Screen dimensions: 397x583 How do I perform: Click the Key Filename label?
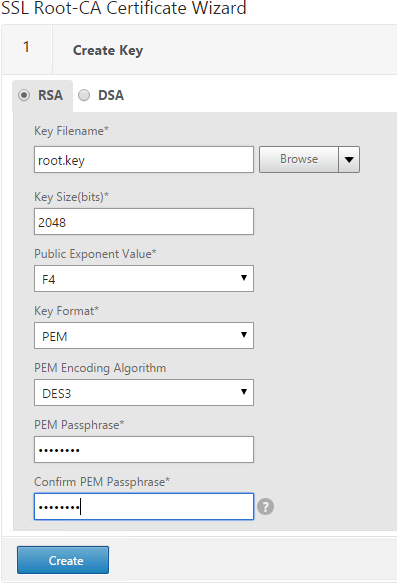(x=71, y=131)
